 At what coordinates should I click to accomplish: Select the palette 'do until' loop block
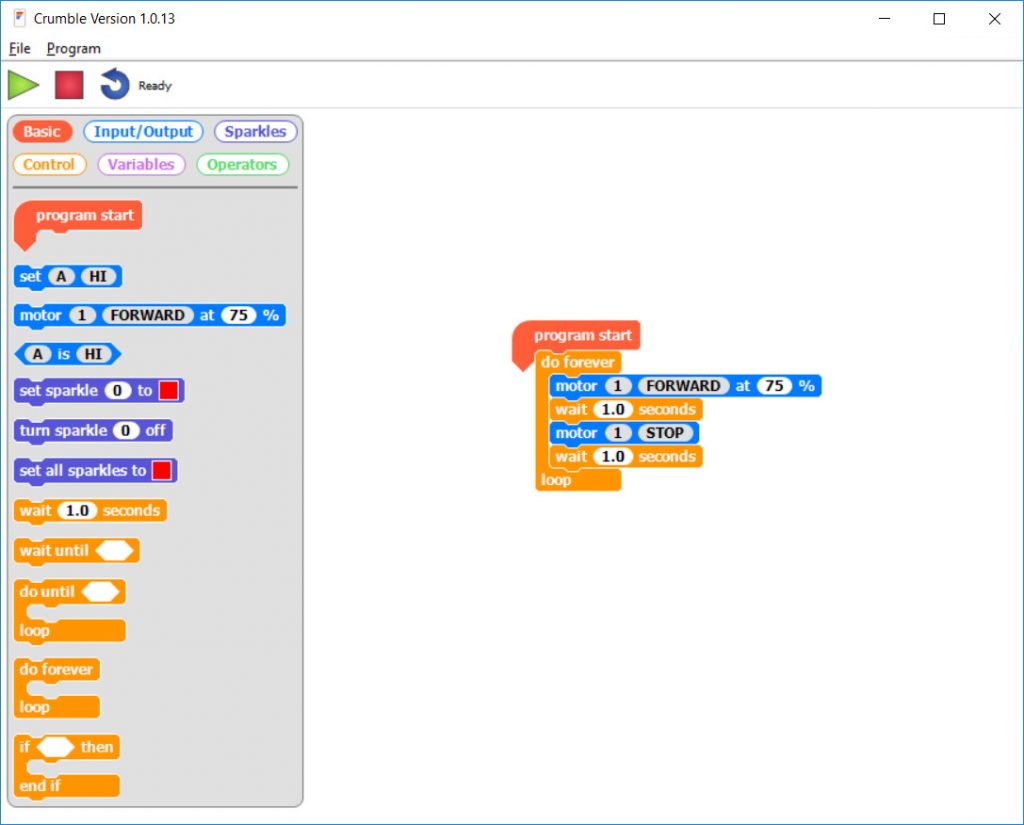[46, 592]
